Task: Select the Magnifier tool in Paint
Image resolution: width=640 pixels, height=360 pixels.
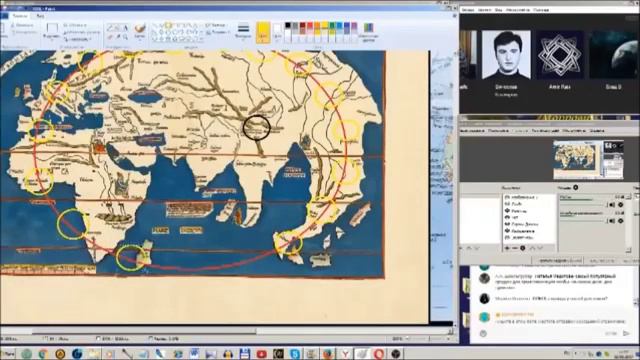Action: [x=125, y=37]
